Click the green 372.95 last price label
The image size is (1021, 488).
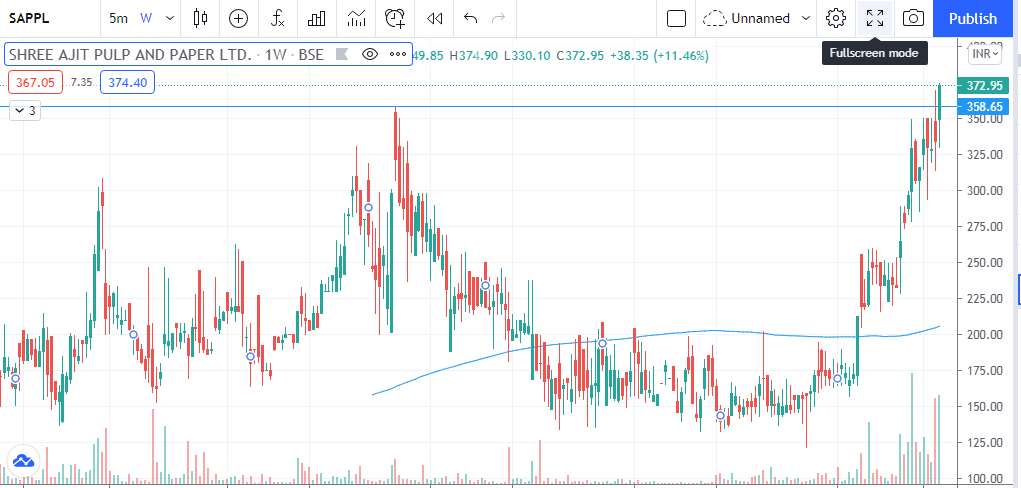[x=985, y=85]
